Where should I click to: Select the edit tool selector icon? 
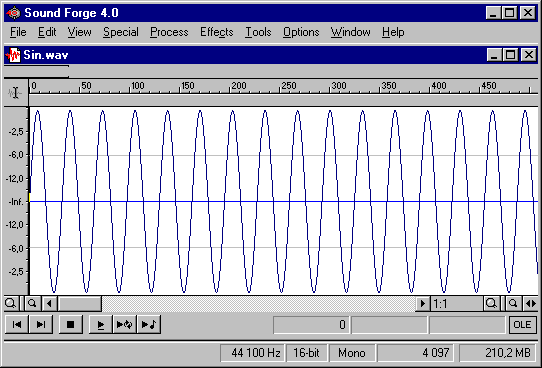click(15, 93)
